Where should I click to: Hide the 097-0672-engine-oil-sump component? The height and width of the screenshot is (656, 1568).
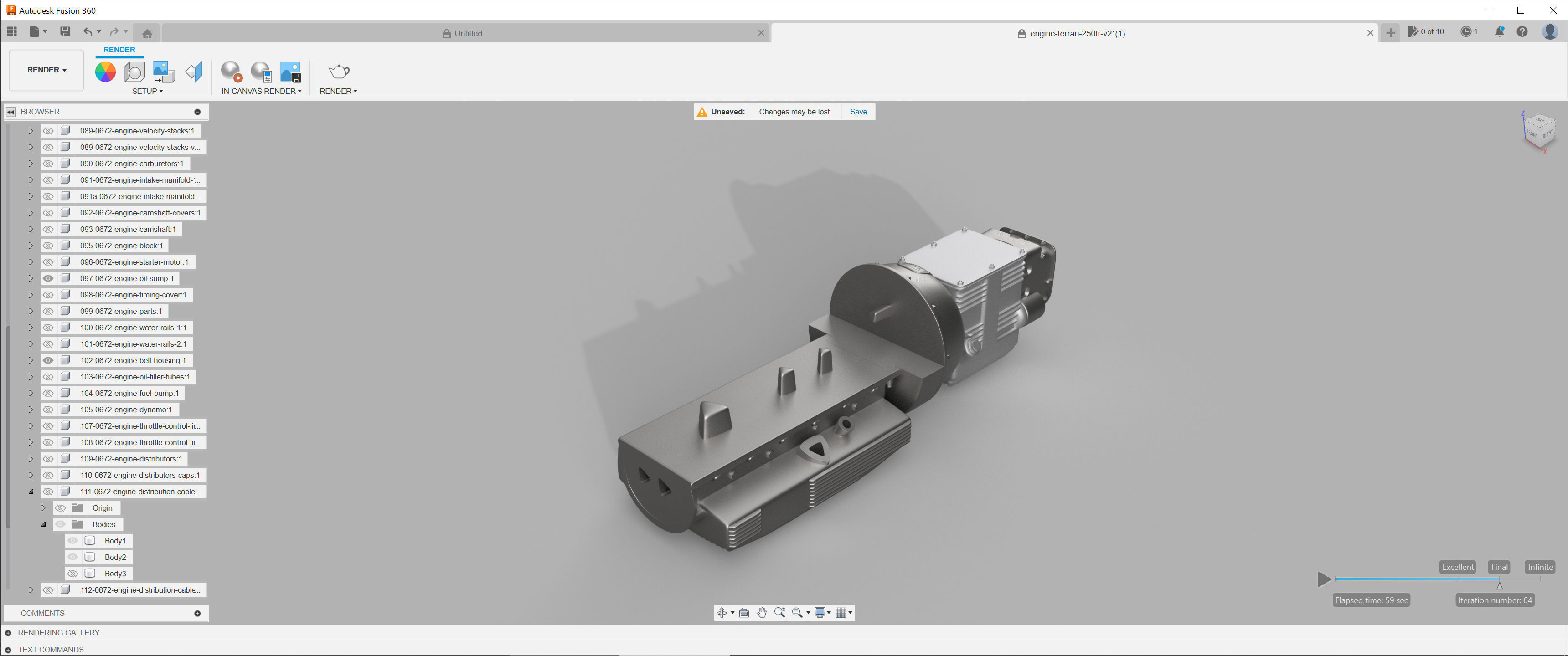(48, 279)
